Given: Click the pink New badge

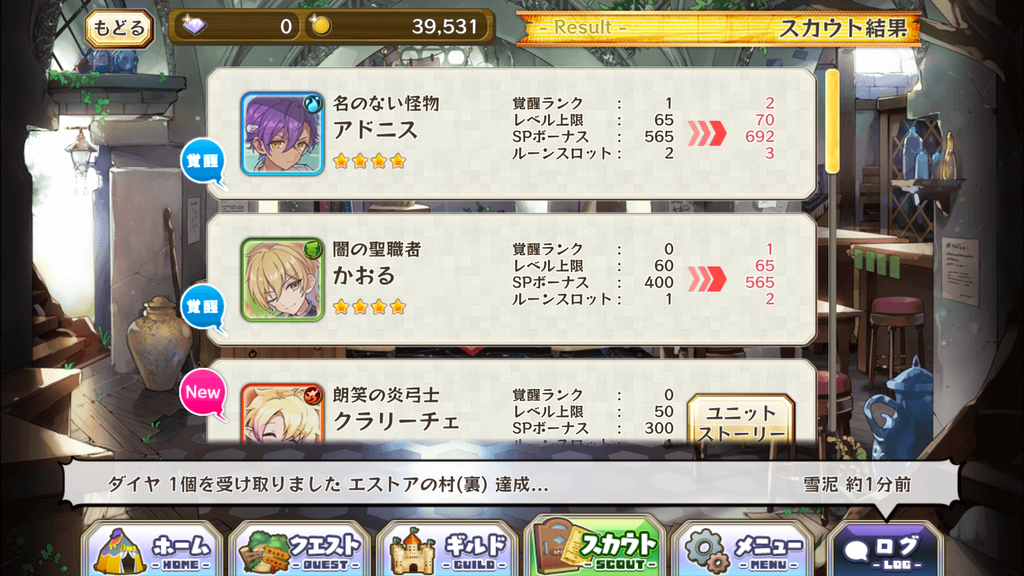Looking at the screenshot, I should 203,392.
